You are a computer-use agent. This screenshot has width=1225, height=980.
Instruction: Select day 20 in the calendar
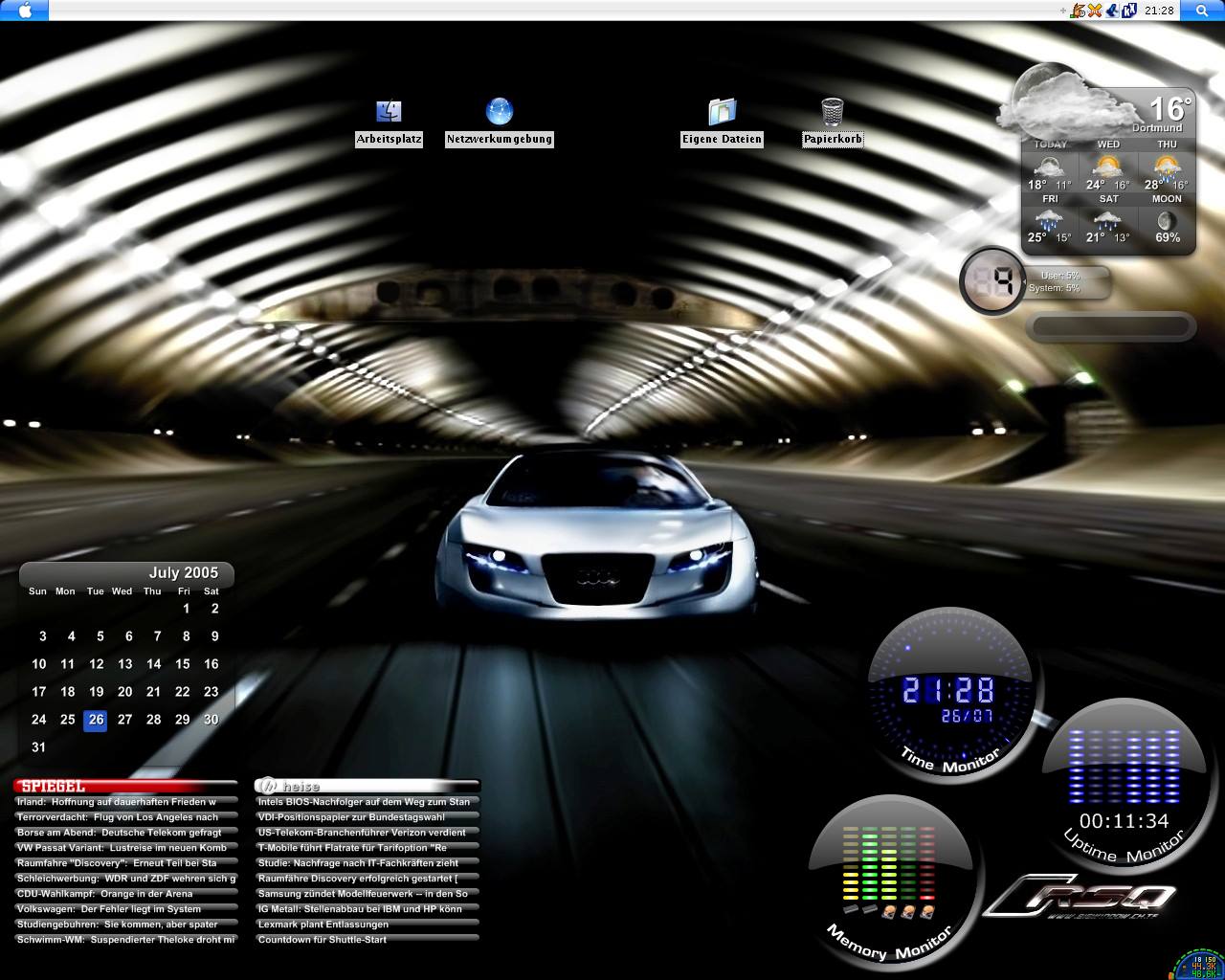pyautogui.click(x=124, y=692)
